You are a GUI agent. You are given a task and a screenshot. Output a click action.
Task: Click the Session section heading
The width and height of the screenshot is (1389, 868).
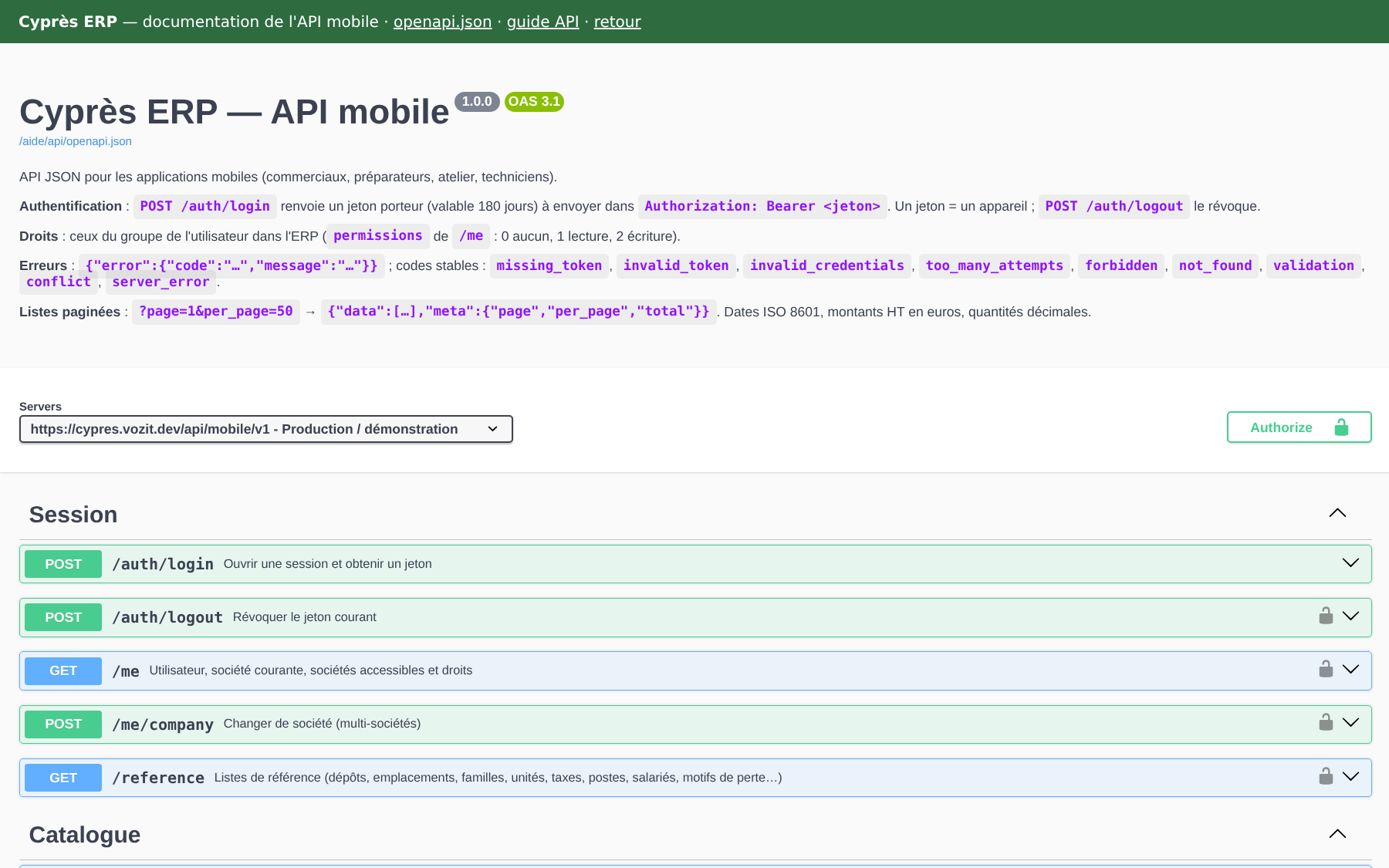[73, 515]
